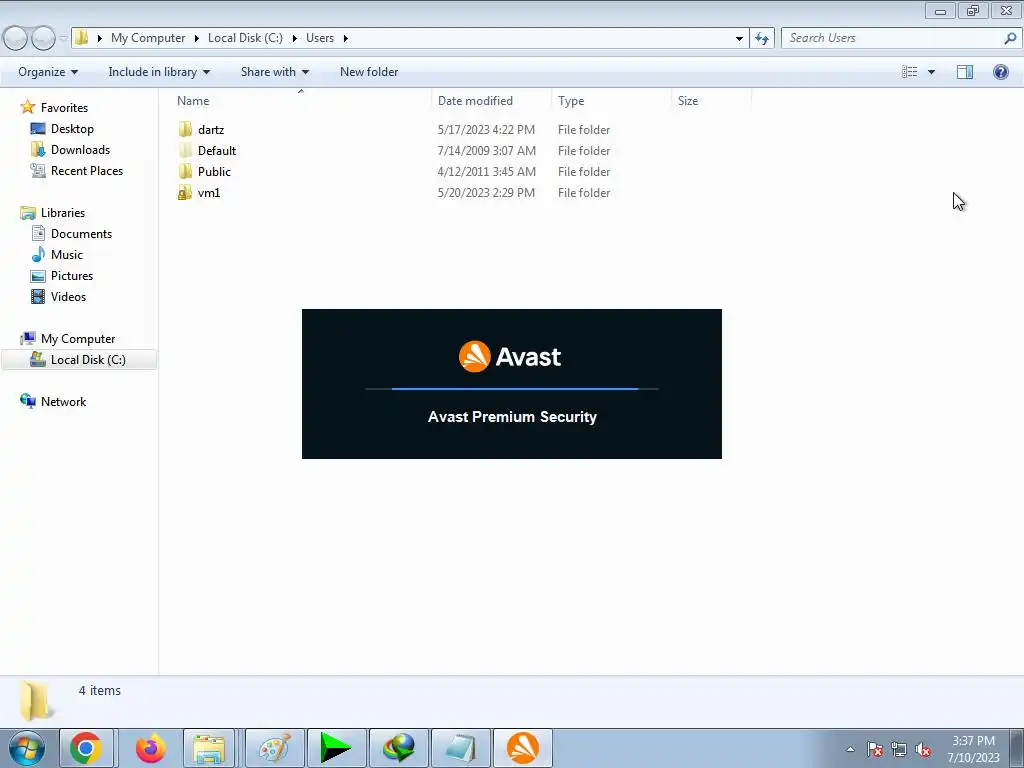Viewport: 1024px width, 768px height.
Task: Click the File folder type of vm1
Action: 584,193
